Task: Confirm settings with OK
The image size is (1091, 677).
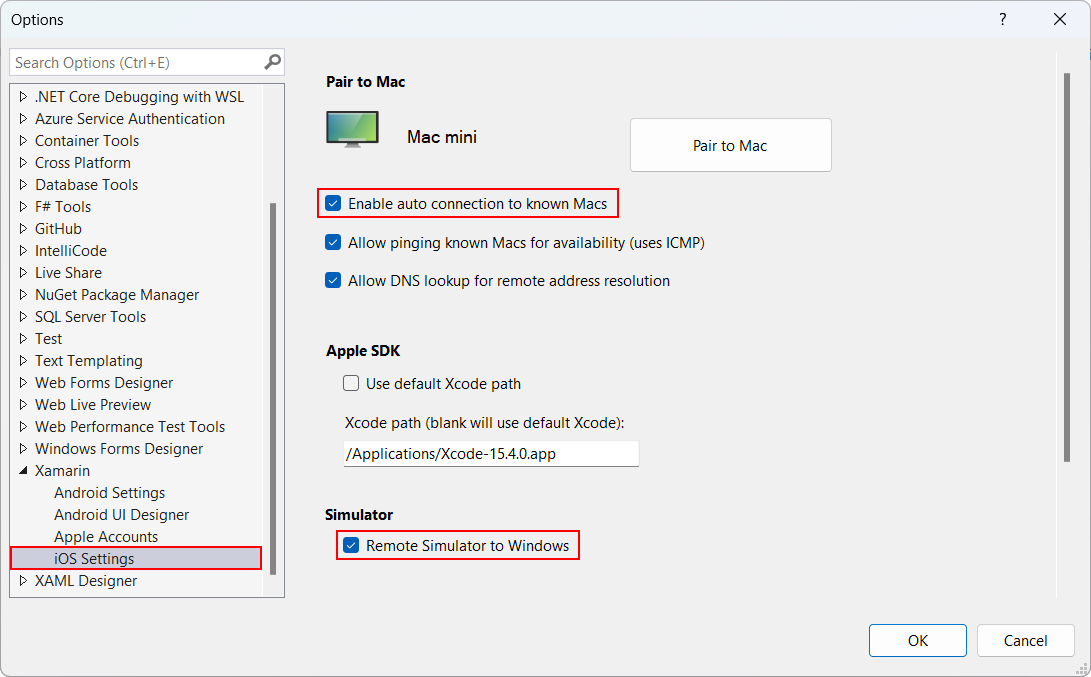Action: point(917,640)
